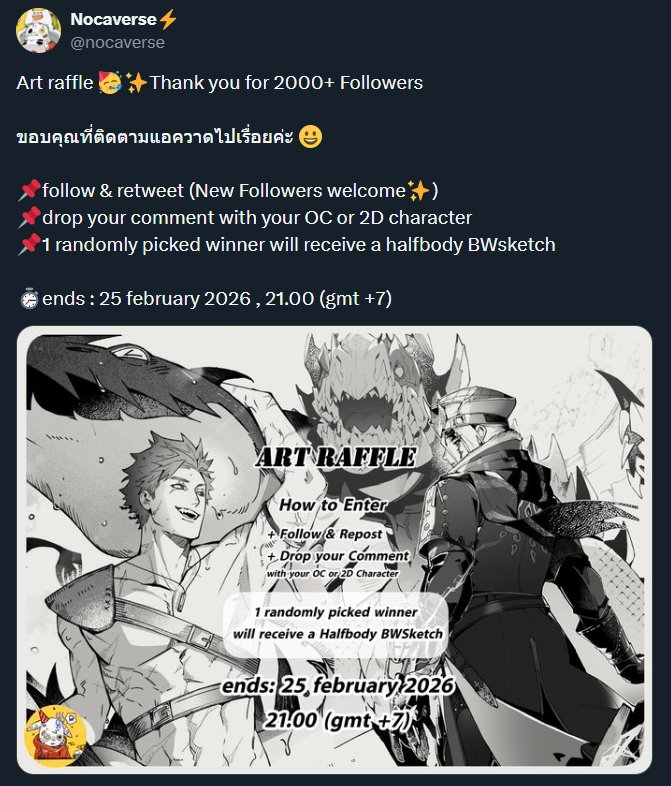Click the stopwatch emoji before ends
The image size is (671, 786).
point(29,299)
